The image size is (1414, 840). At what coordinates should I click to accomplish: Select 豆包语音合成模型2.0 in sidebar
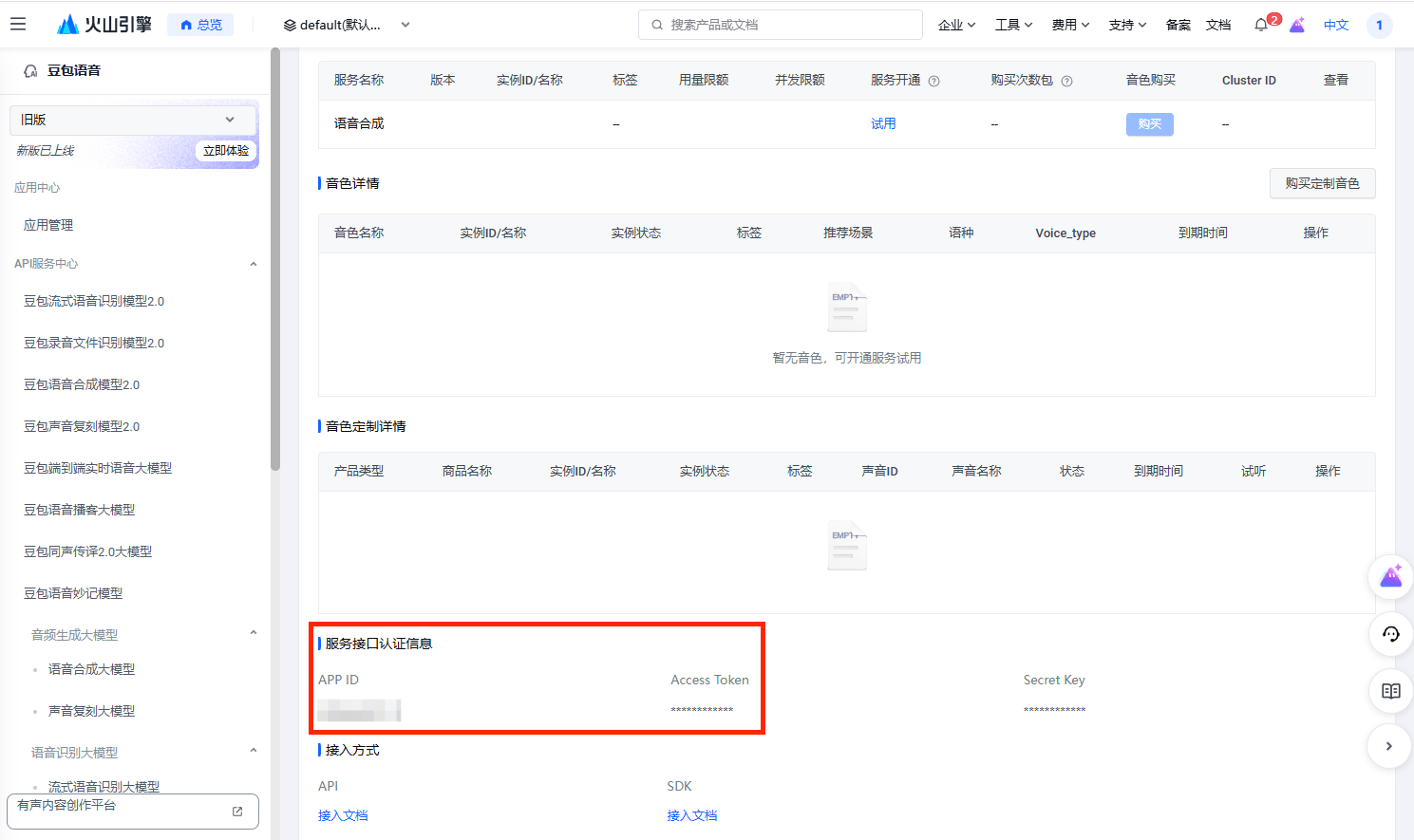(82, 384)
